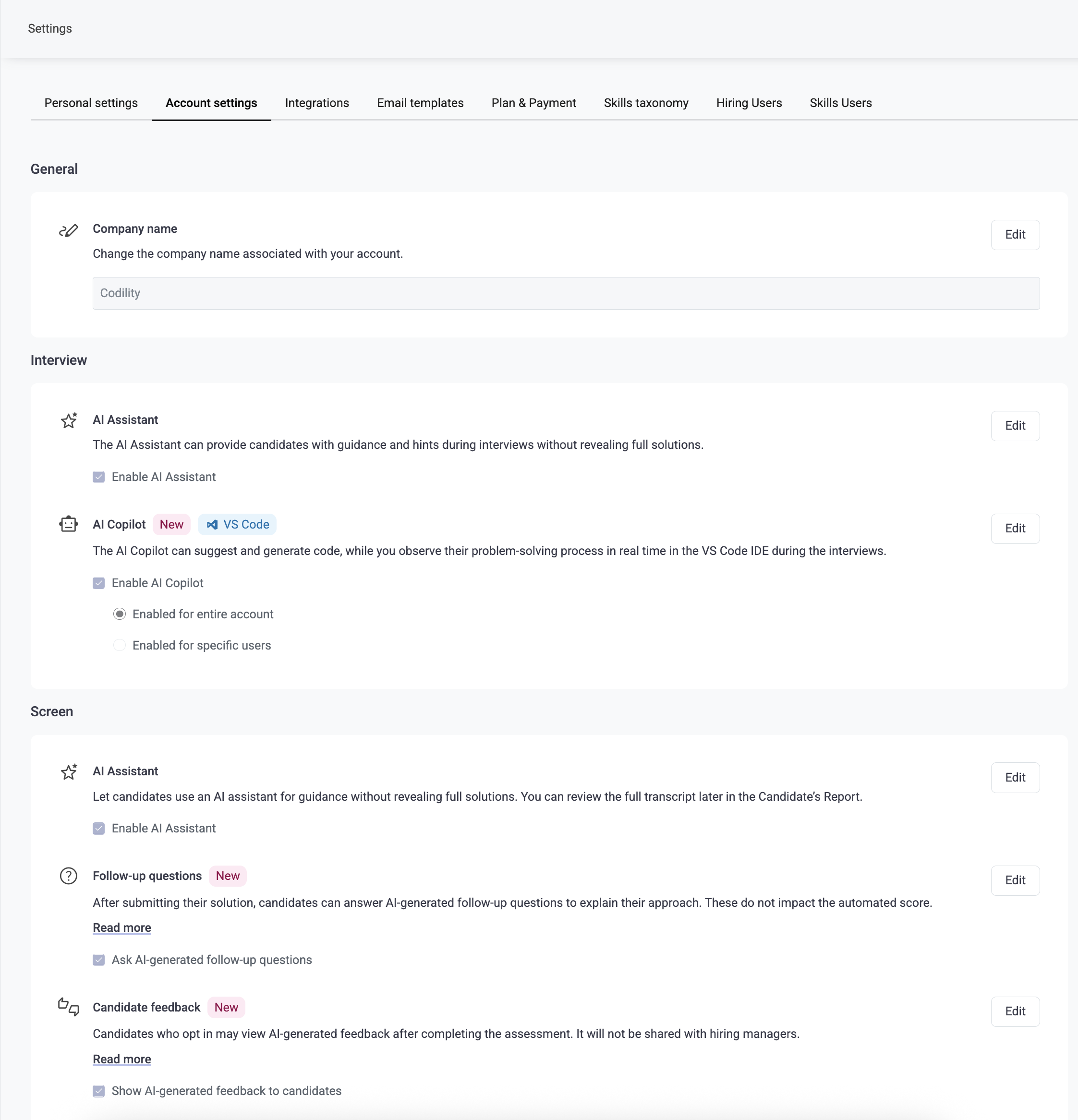Click the Company name pen icon
The width and height of the screenshot is (1078, 1120).
point(69,230)
